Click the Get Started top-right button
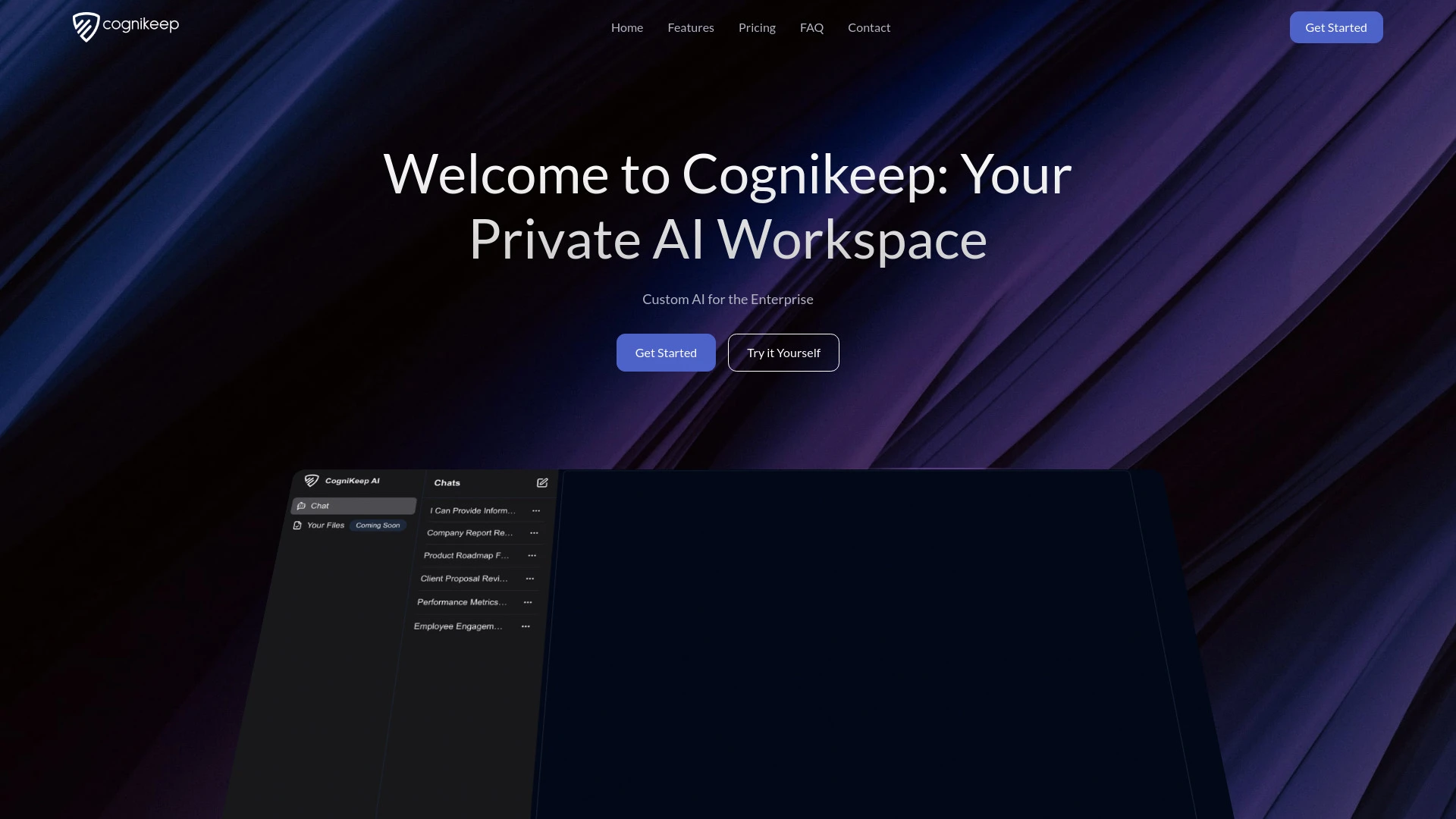The image size is (1456, 819). click(x=1336, y=27)
